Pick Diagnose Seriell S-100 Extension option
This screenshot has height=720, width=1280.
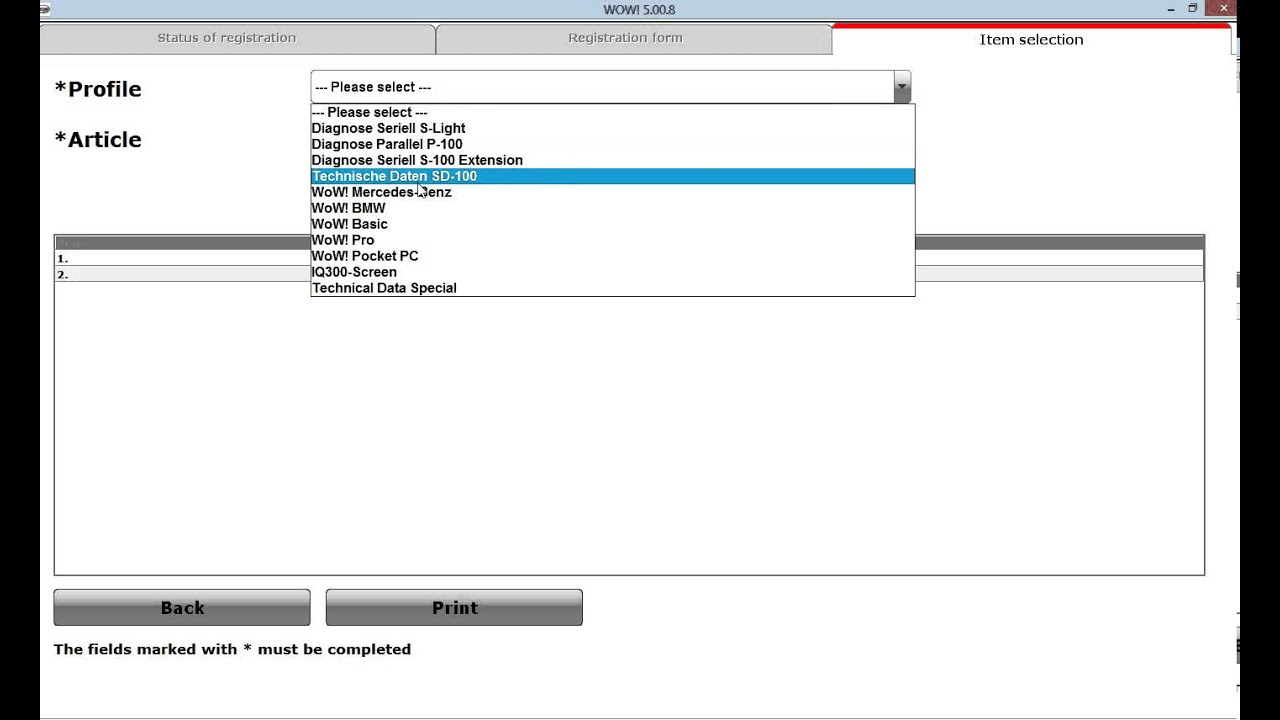point(613,160)
